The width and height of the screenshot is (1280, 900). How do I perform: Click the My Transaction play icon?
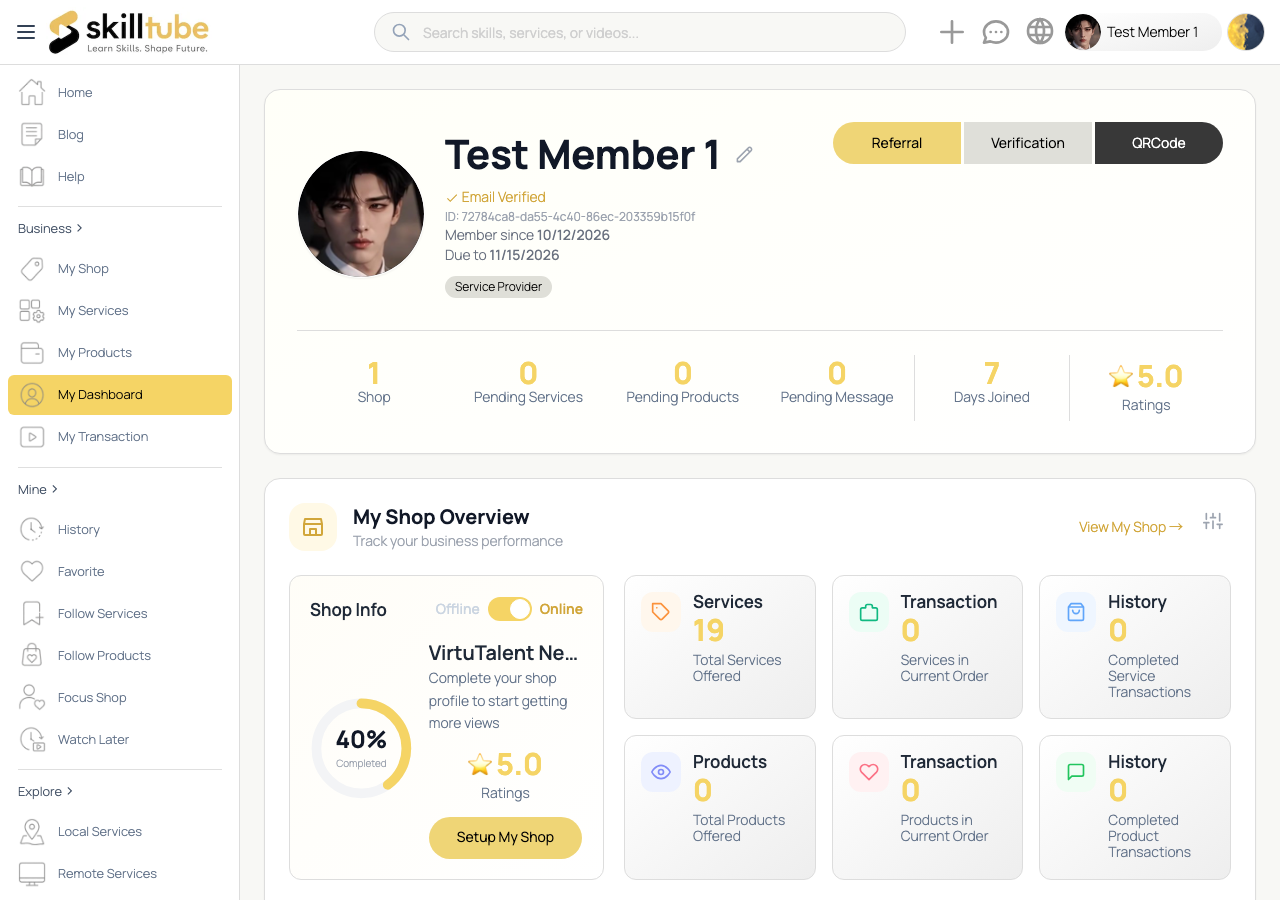pos(32,436)
